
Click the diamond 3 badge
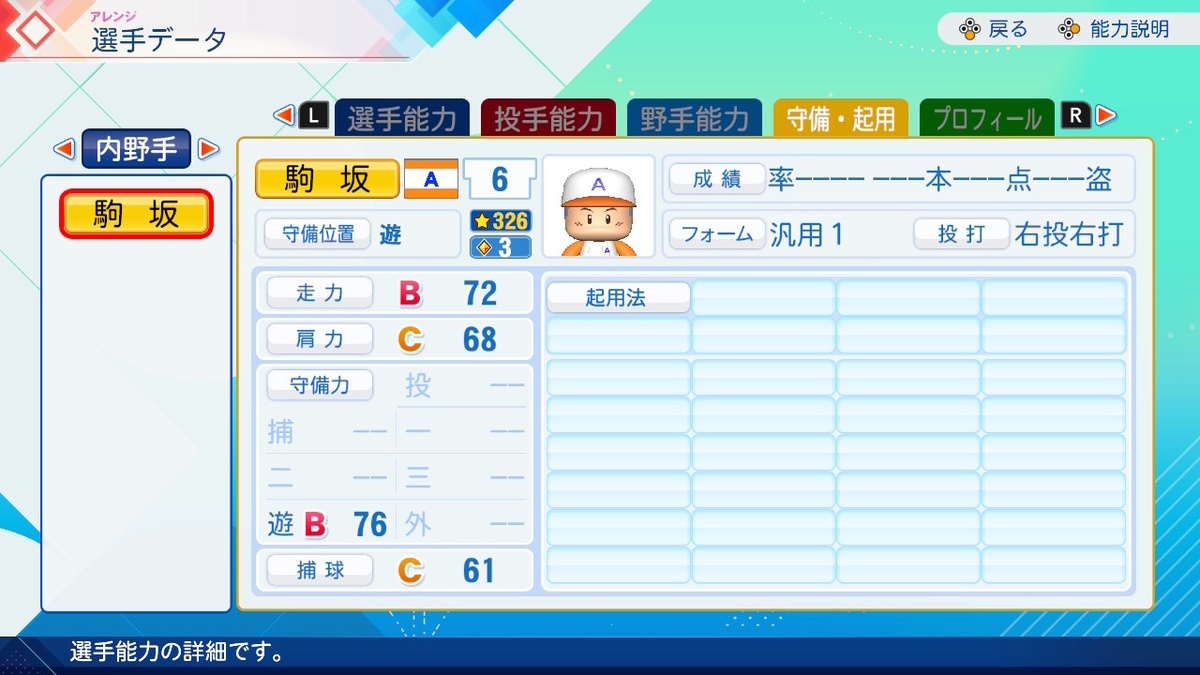[x=500, y=246]
